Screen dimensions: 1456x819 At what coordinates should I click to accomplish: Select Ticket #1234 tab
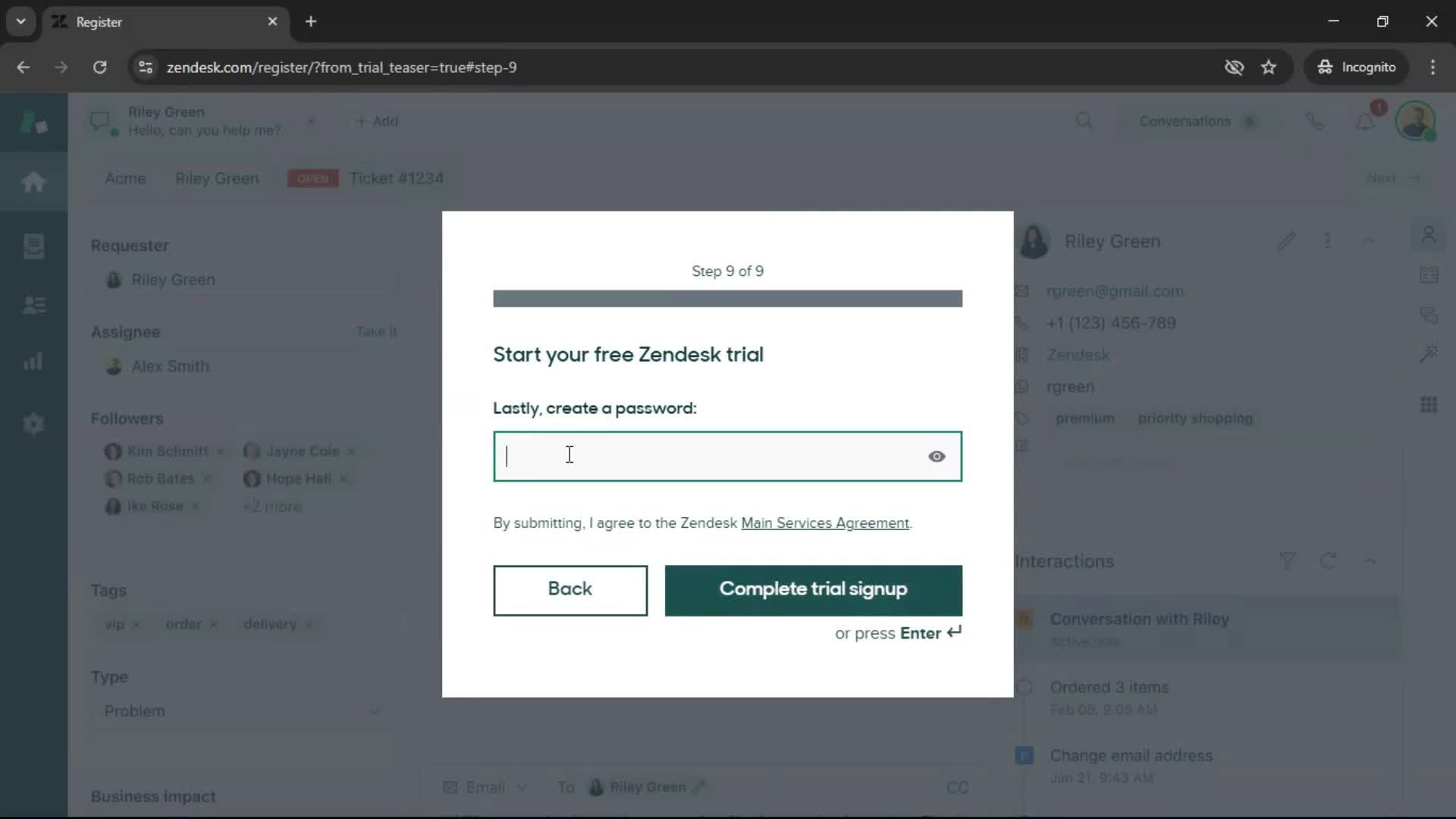click(x=396, y=178)
